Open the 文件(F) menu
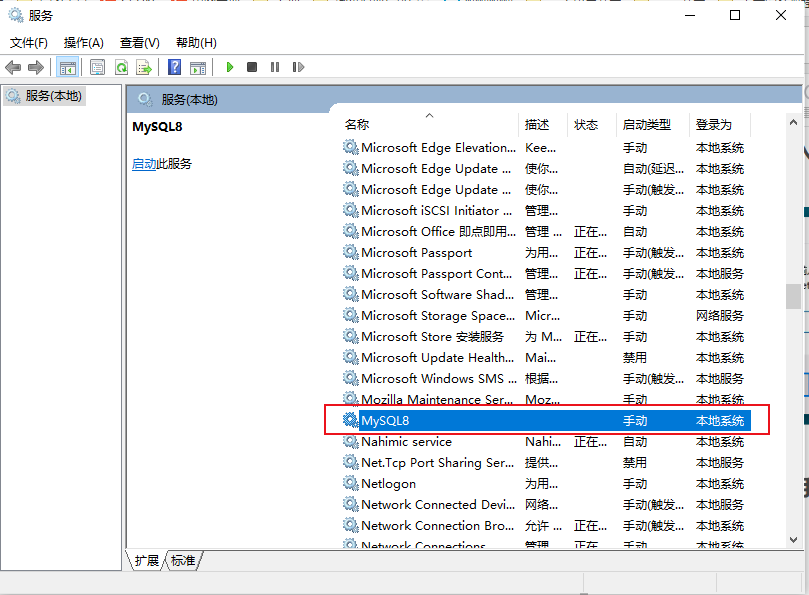The image size is (809, 595). [29, 42]
